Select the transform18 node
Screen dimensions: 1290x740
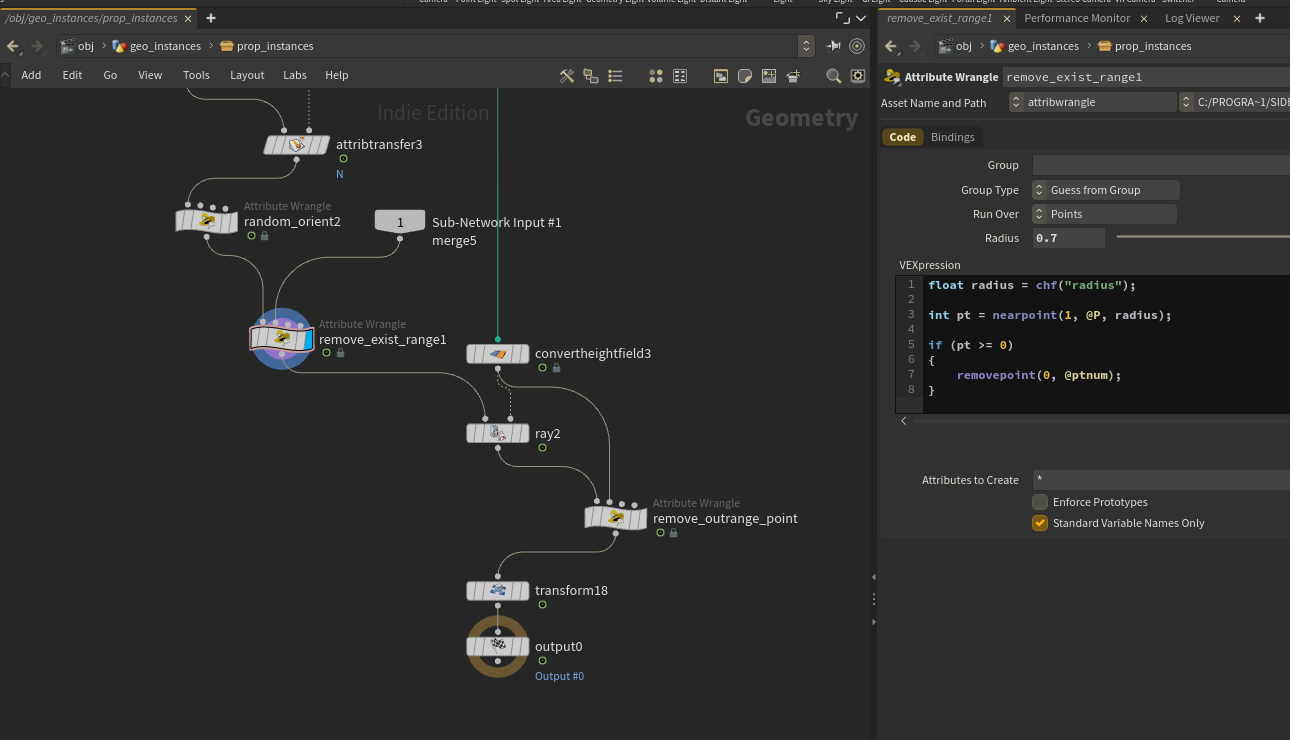pos(498,591)
